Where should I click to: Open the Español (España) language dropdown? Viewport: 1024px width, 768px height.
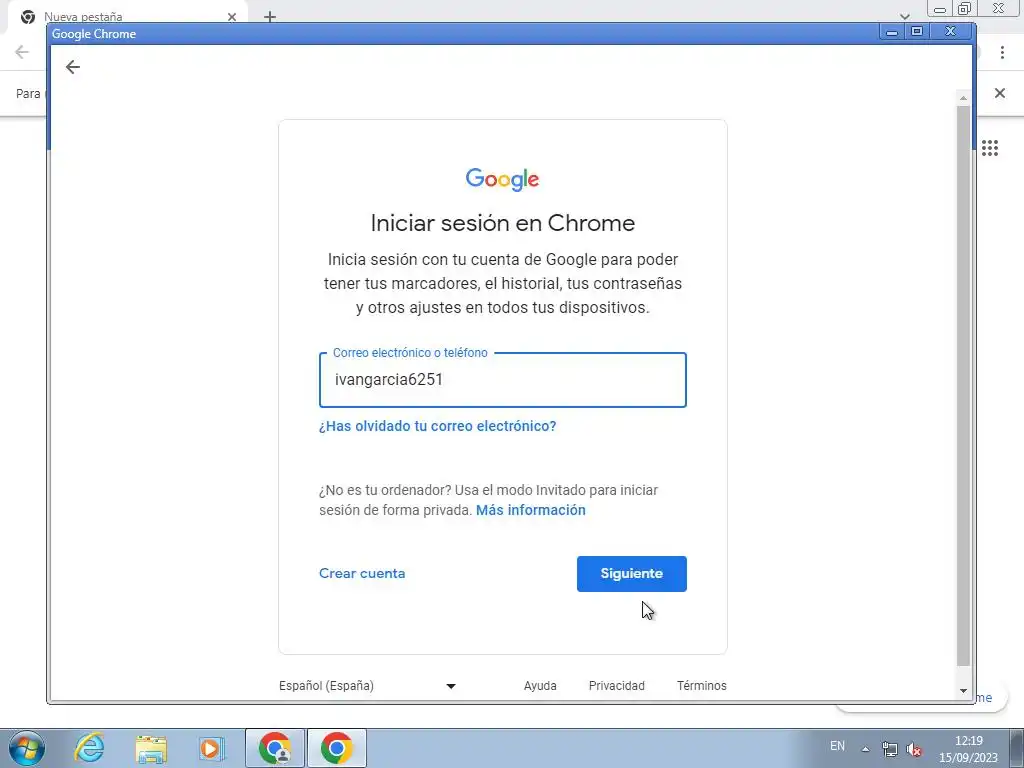point(368,686)
